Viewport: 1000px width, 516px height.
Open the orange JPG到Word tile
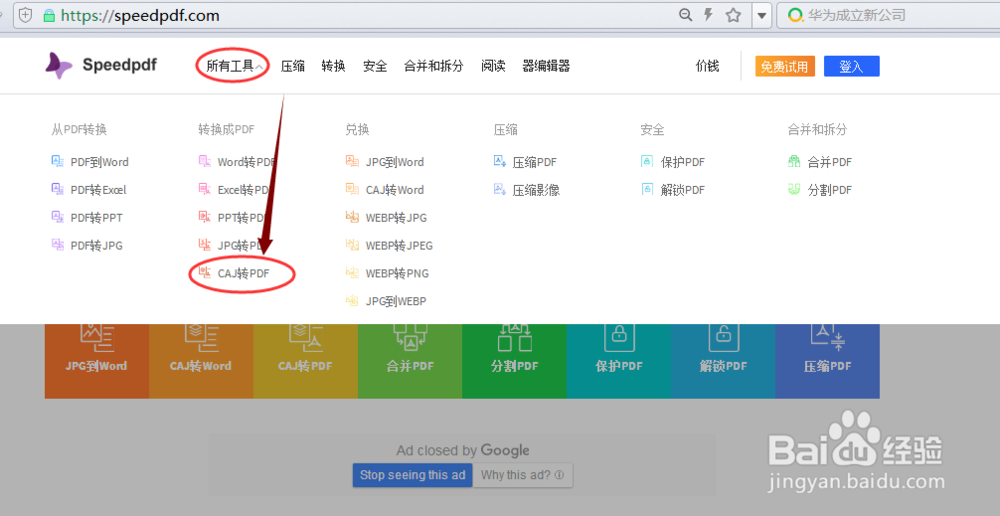point(96,360)
